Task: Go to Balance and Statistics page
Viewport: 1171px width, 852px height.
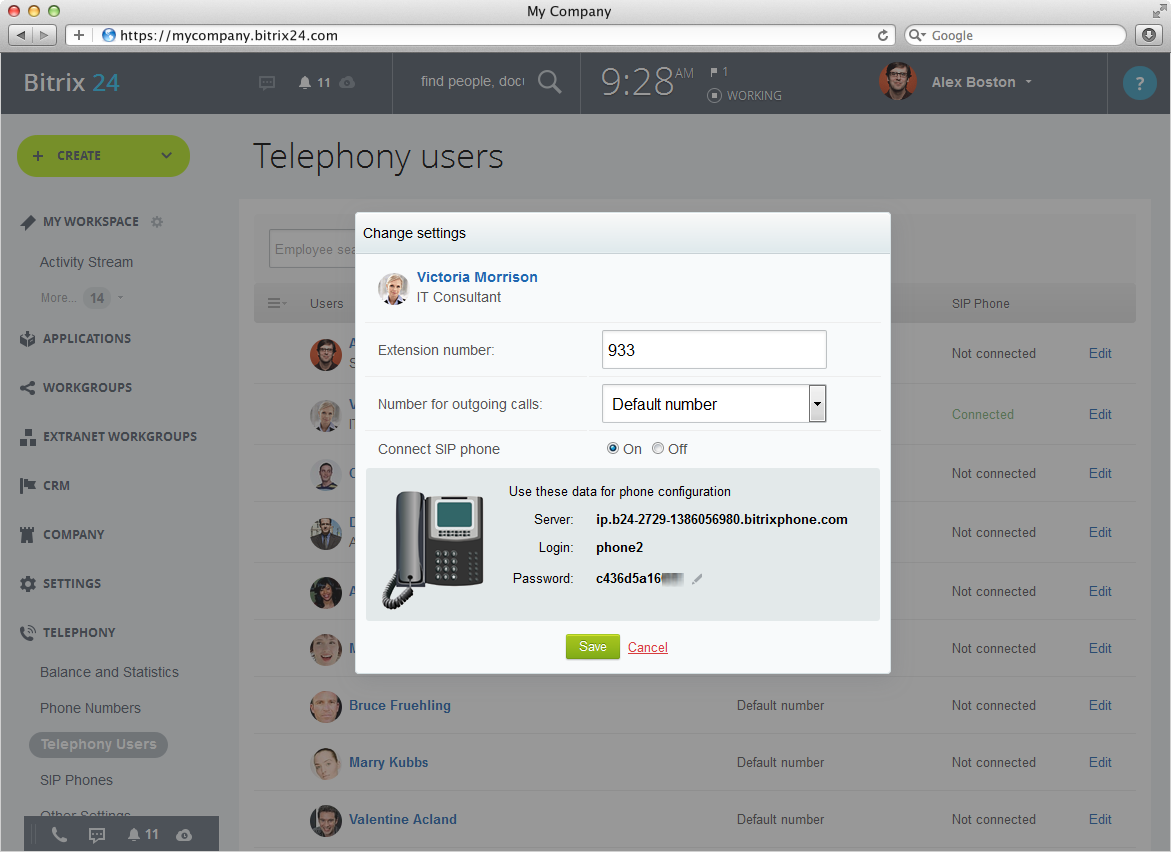Action: coord(109,672)
